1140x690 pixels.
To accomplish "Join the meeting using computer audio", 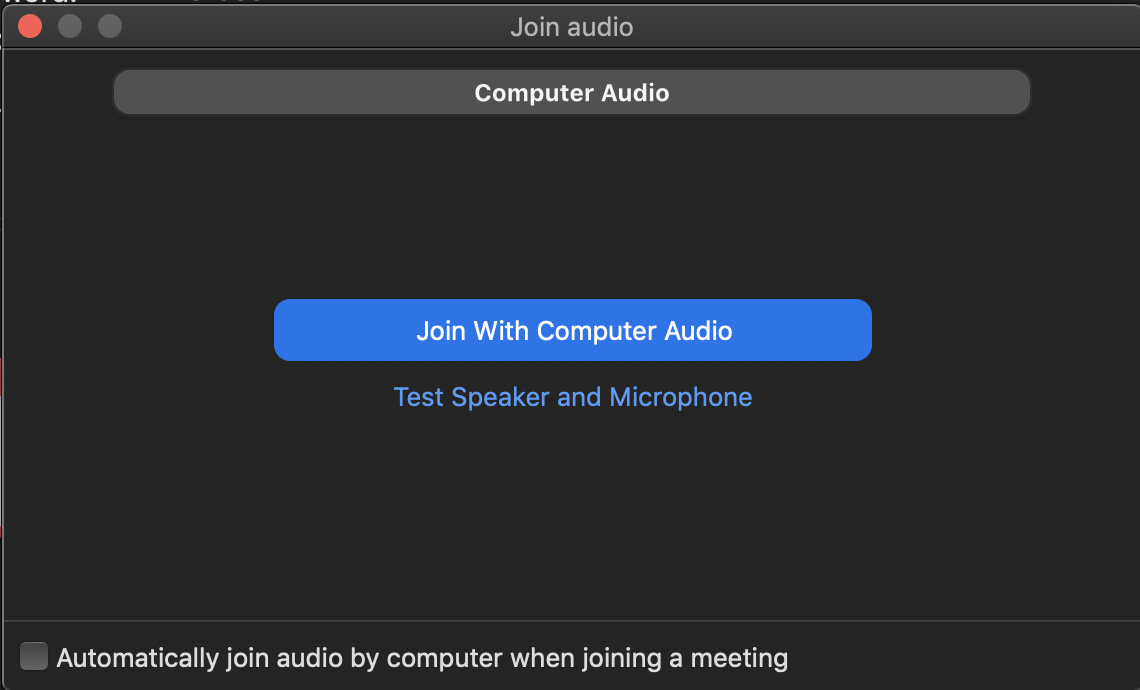I will point(573,330).
